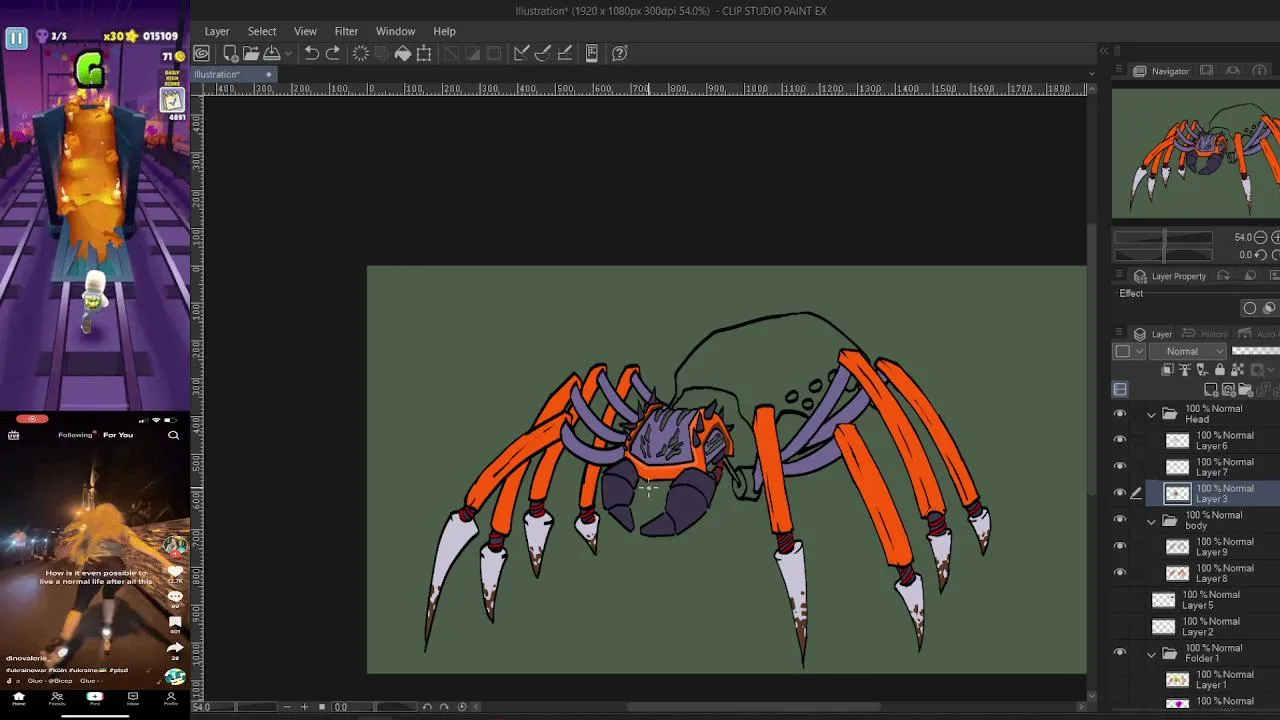Viewport: 1280px width, 720px height.
Task: Switch to the History tab
Action: tap(1206, 334)
